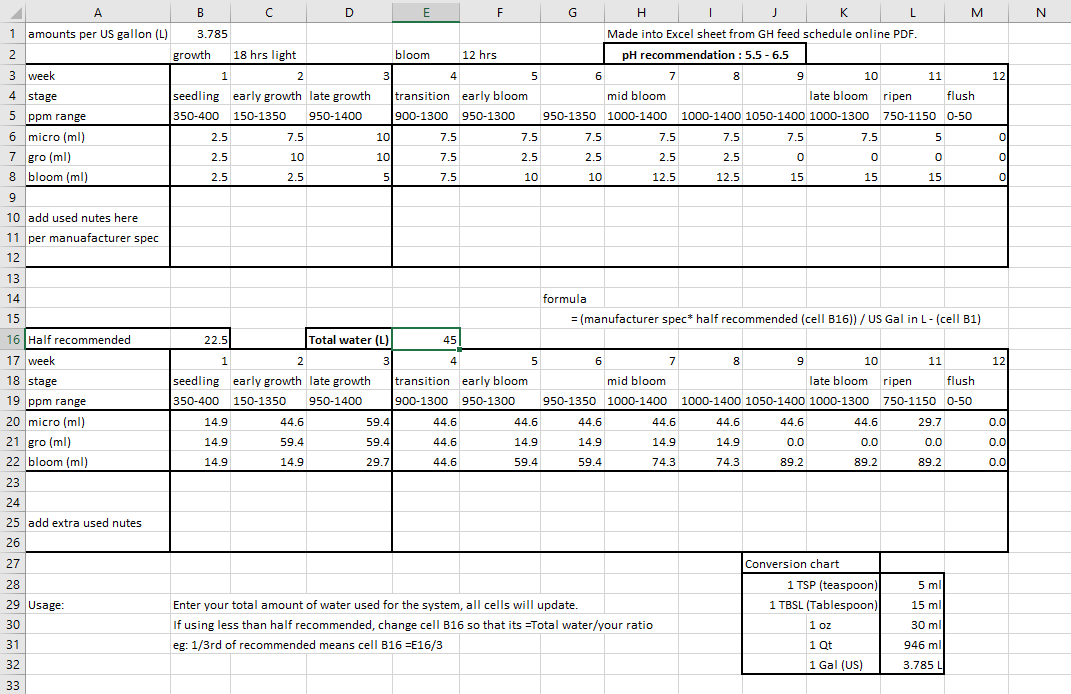Click the '946 ml' conversion value cell
This screenshot has height=694, width=1071.
pos(914,645)
